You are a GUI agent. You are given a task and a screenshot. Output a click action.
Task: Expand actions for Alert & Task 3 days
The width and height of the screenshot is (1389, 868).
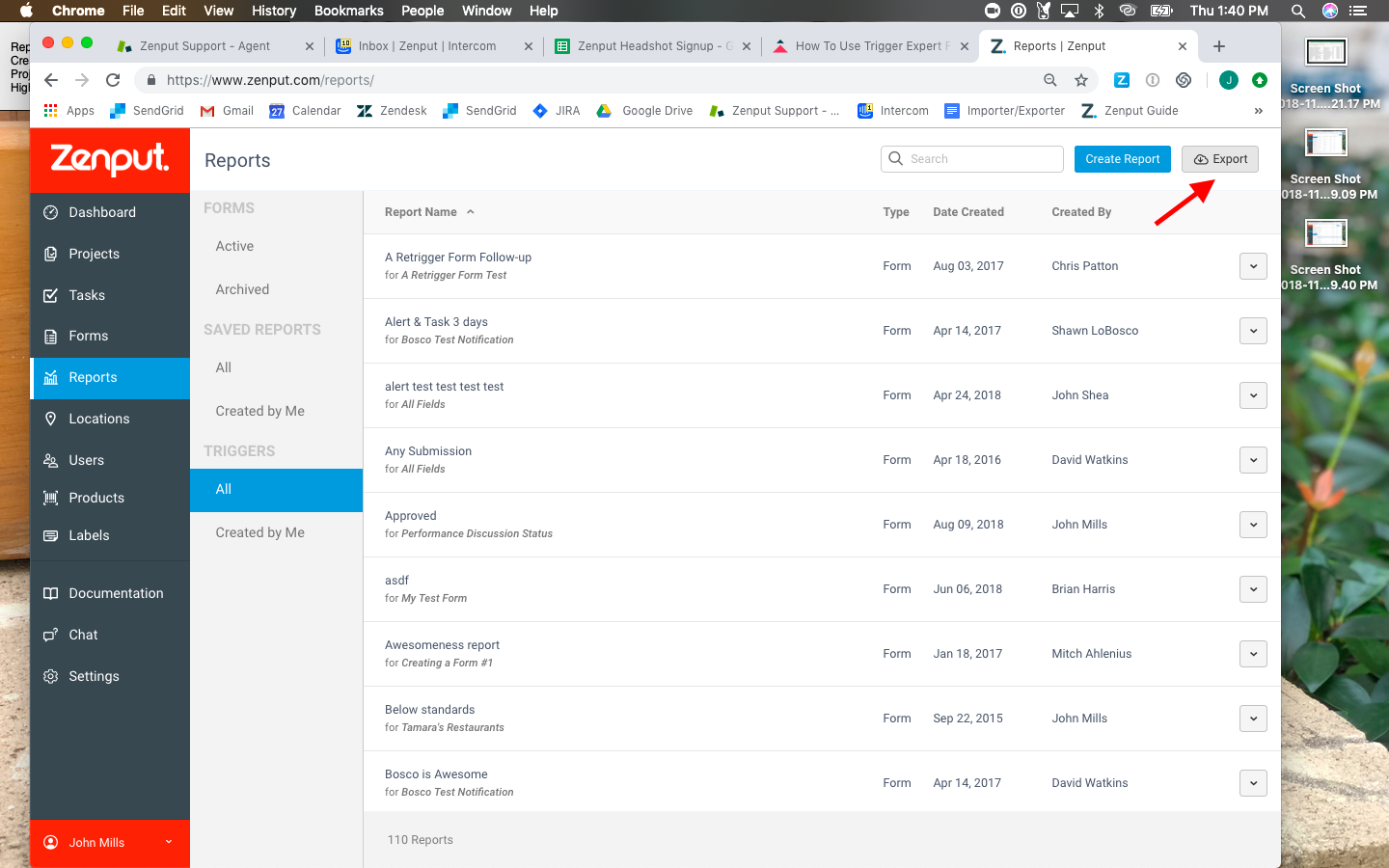1253,331
